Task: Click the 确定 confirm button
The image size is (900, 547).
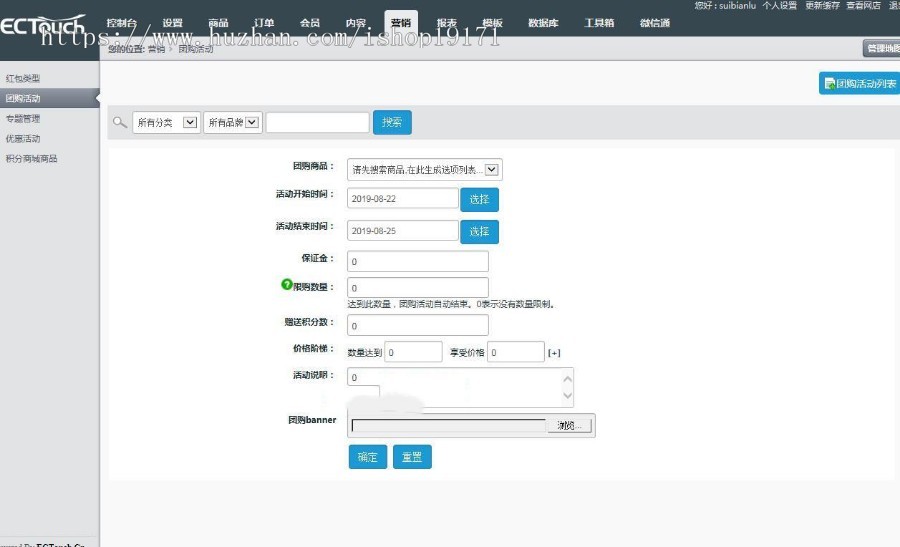Action: 367,457
